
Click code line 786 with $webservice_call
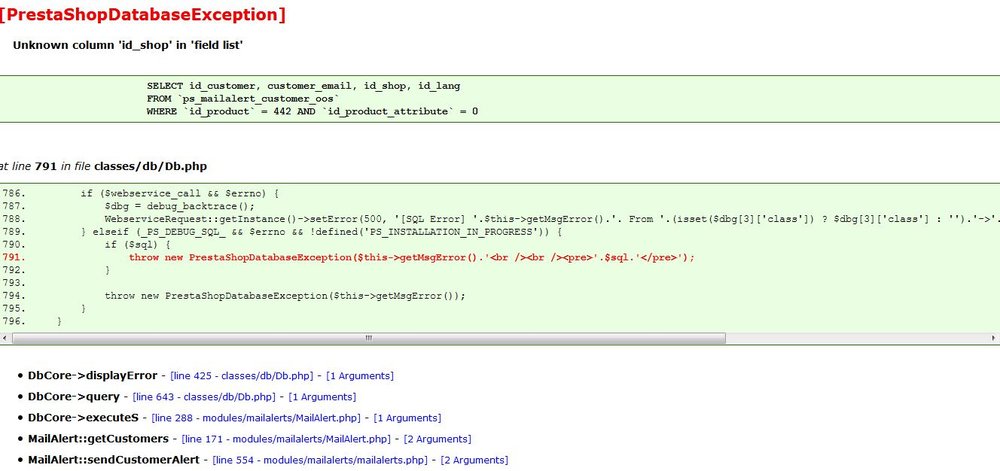(180, 194)
